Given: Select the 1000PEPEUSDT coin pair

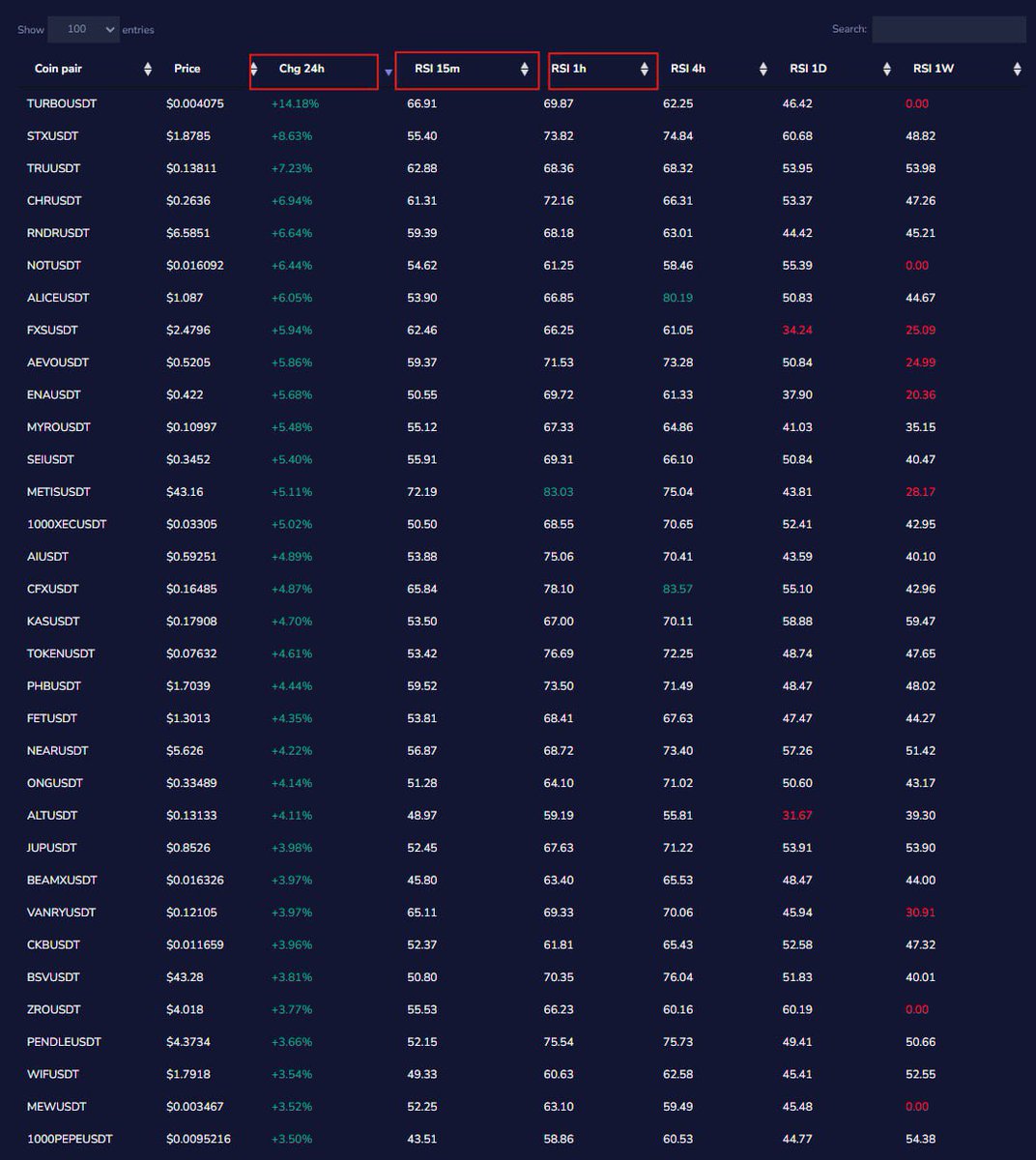Looking at the screenshot, I should [x=70, y=1140].
